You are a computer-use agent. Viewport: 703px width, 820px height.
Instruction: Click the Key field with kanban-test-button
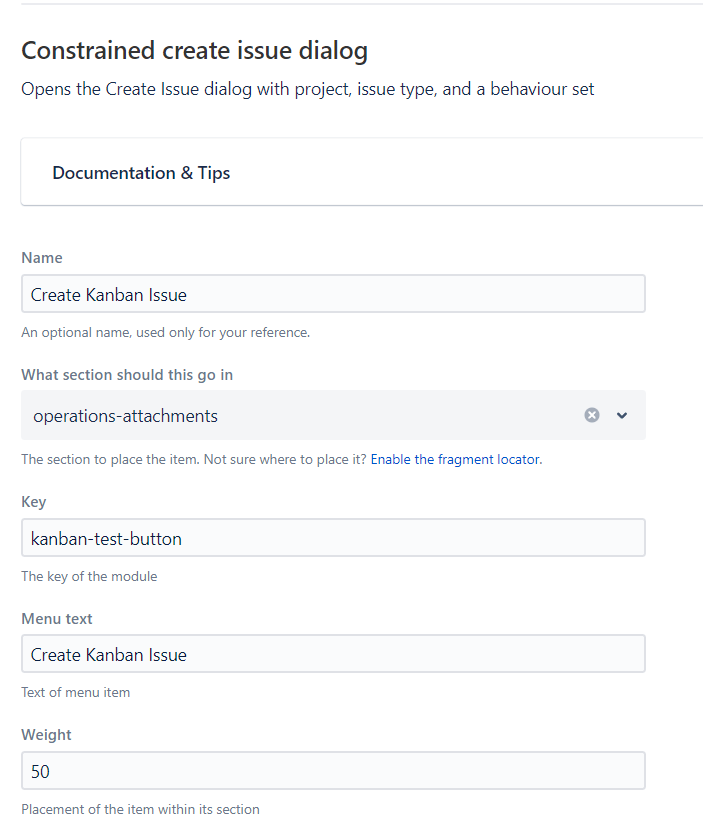point(333,538)
